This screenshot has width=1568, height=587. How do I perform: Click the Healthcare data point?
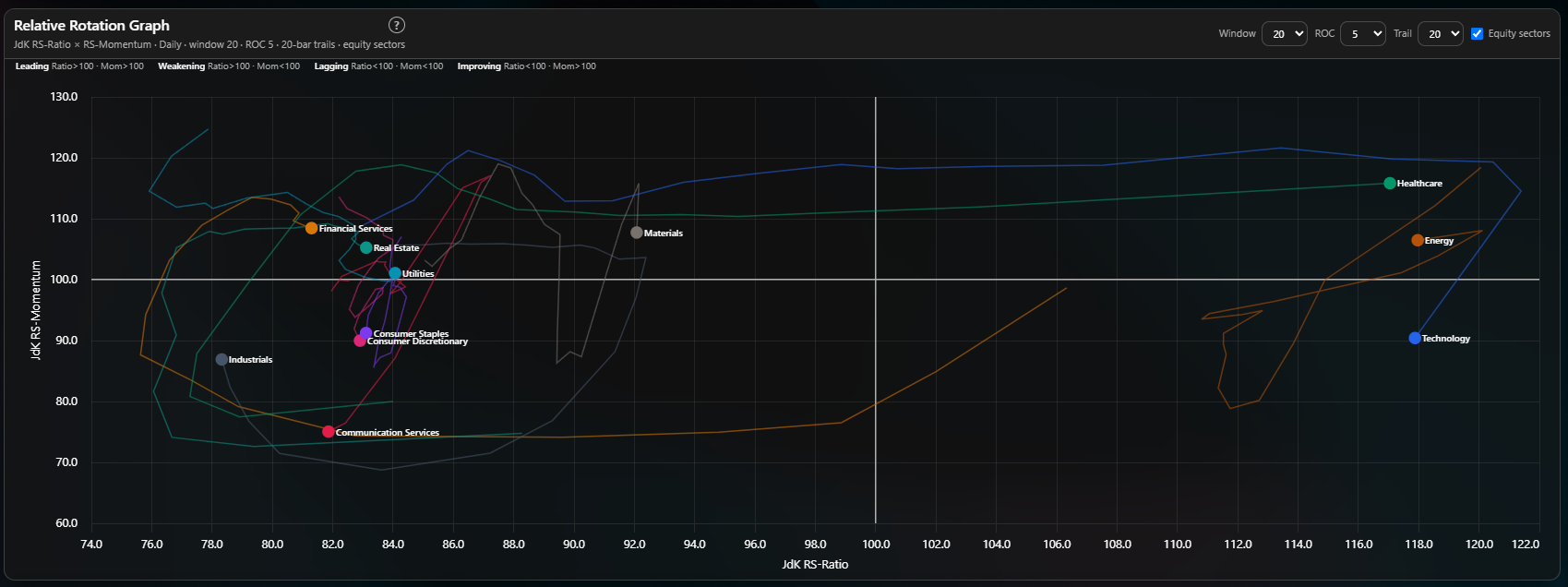click(1390, 183)
